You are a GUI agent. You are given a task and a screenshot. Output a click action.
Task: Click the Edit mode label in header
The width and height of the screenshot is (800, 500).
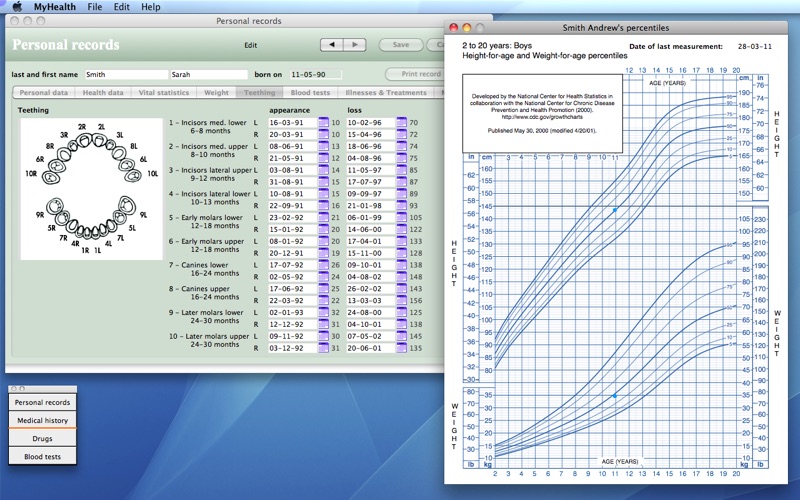point(251,45)
